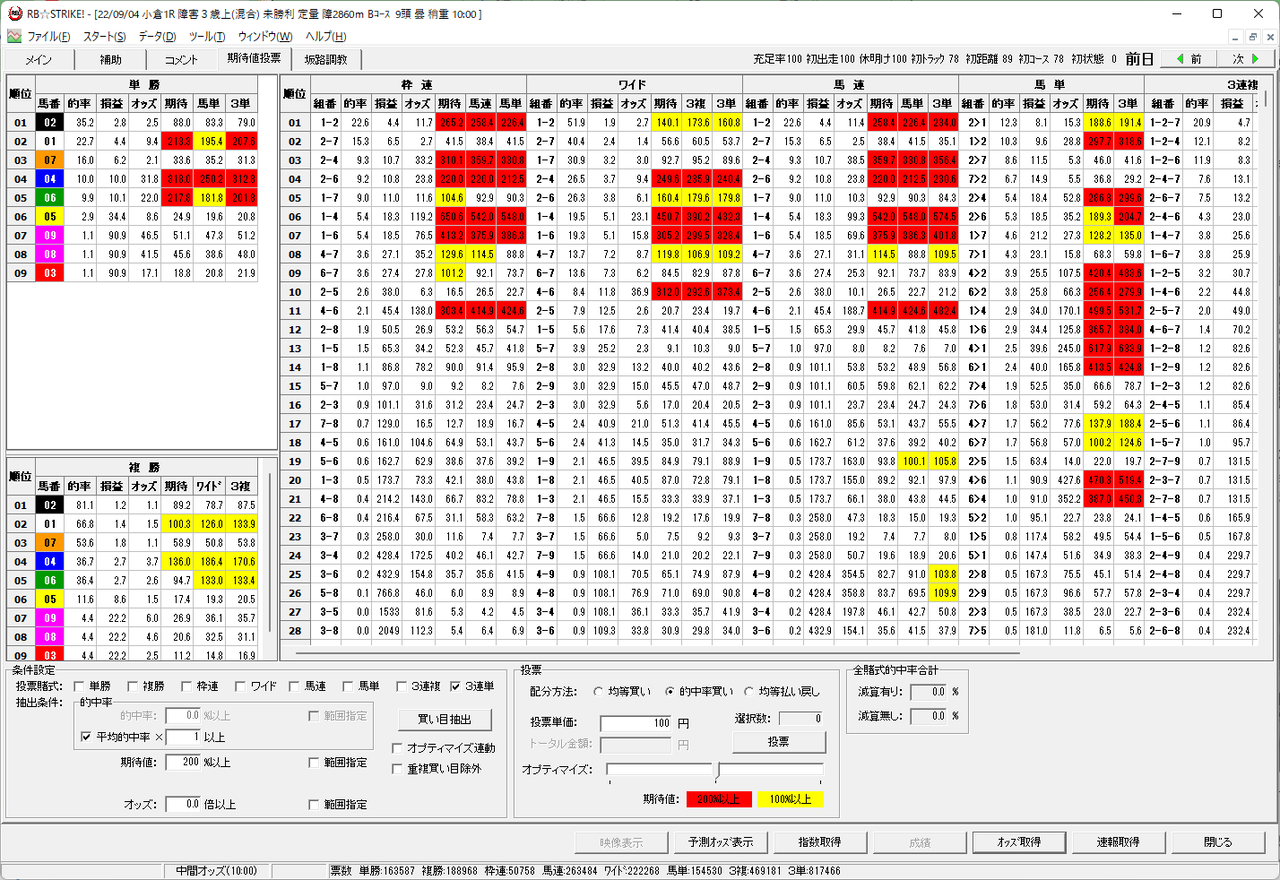Click the 投票 button
Viewport: 1280px width, 880px height.
[779, 742]
